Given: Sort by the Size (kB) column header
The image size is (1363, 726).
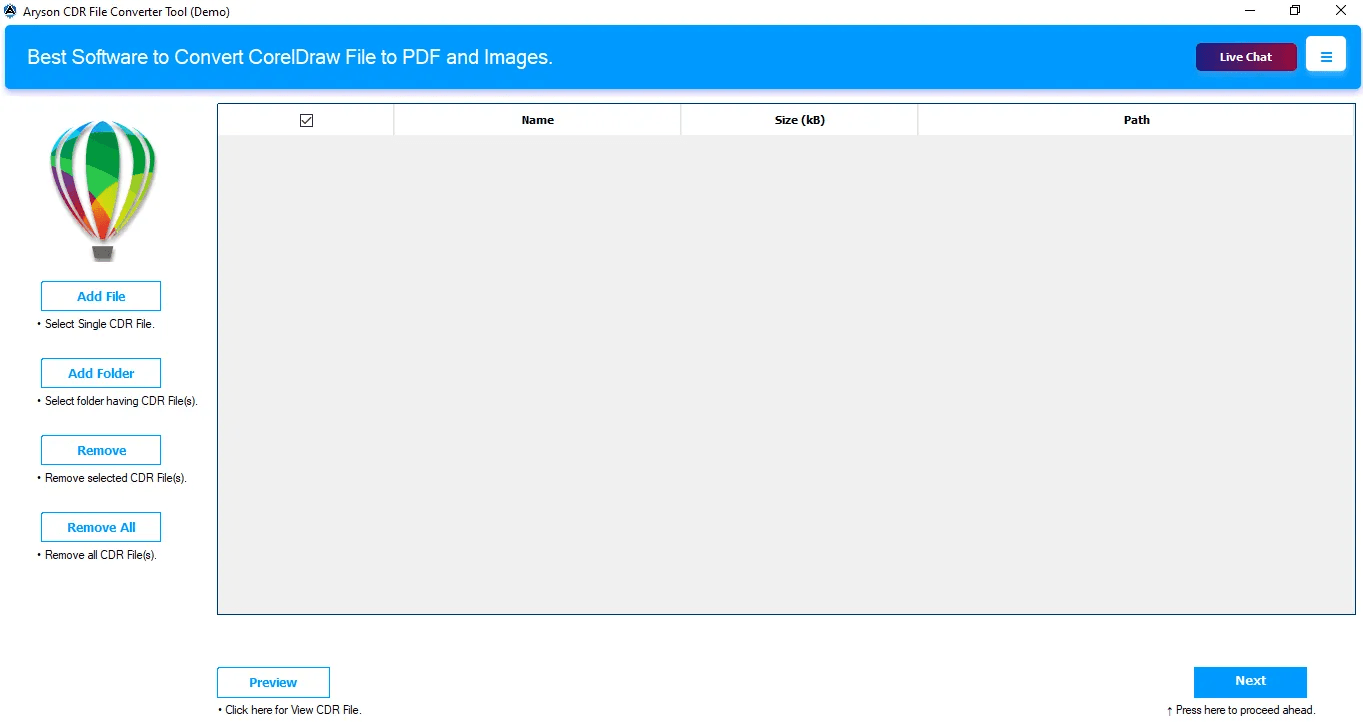Looking at the screenshot, I should (799, 120).
